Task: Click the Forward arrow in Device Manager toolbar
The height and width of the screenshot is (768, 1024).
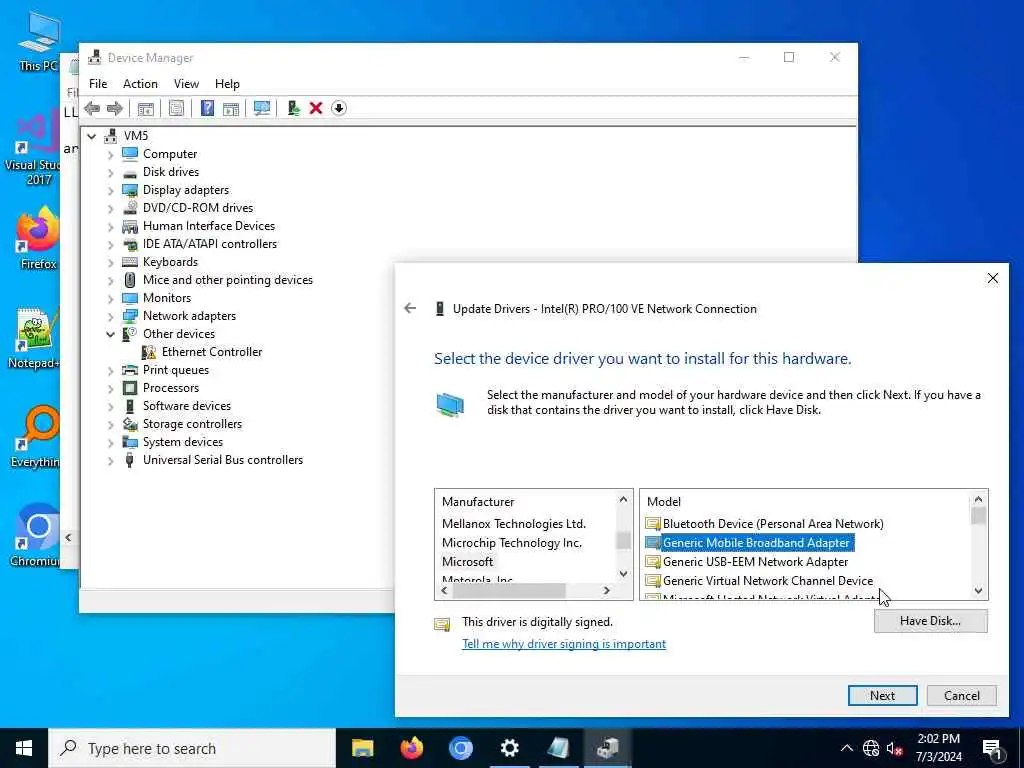Action: pos(114,108)
